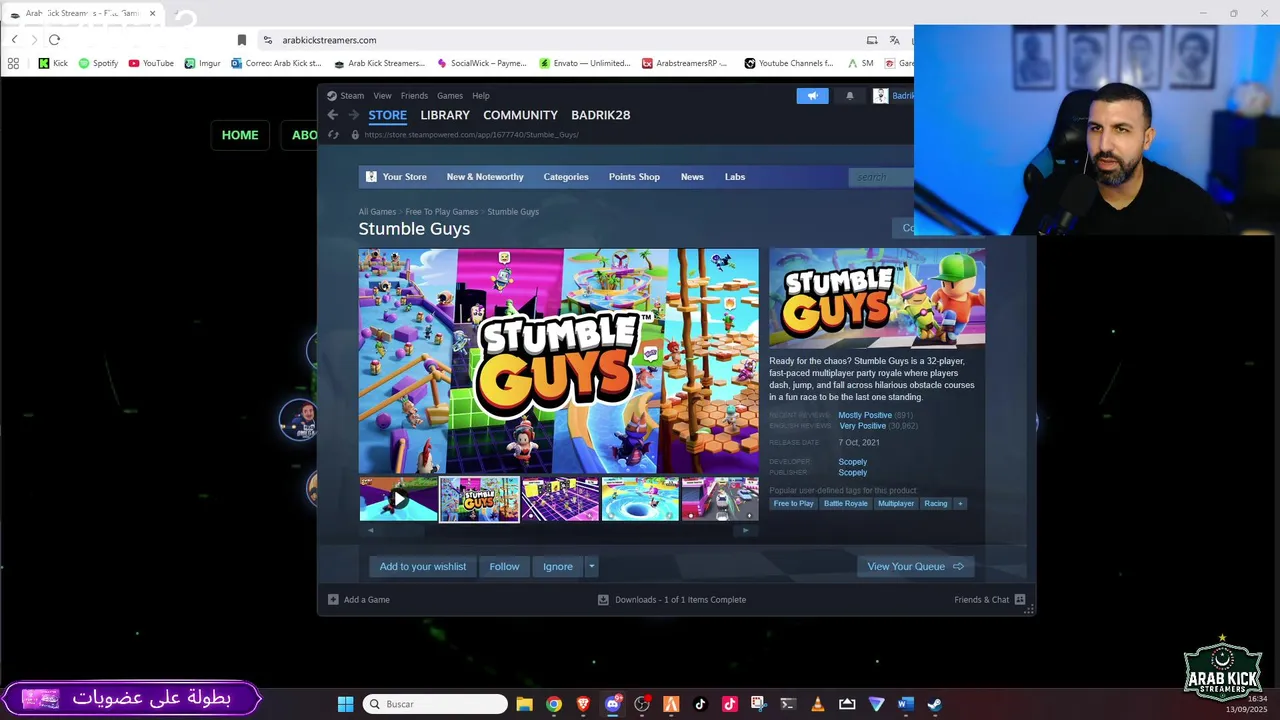
Task: Open the Friends menu in Steam
Action: tap(414, 96)
